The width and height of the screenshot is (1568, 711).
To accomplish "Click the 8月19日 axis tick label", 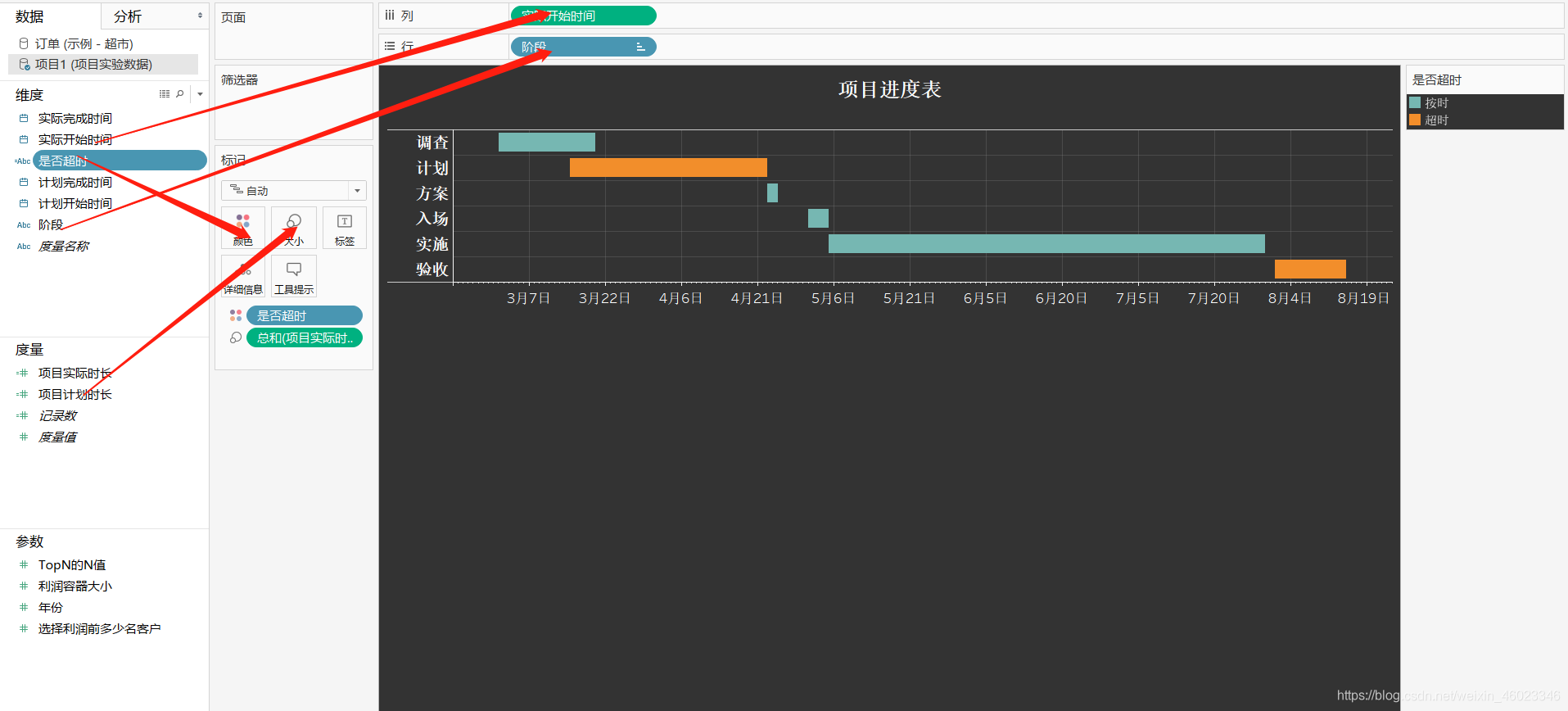I will (1364, 298).
